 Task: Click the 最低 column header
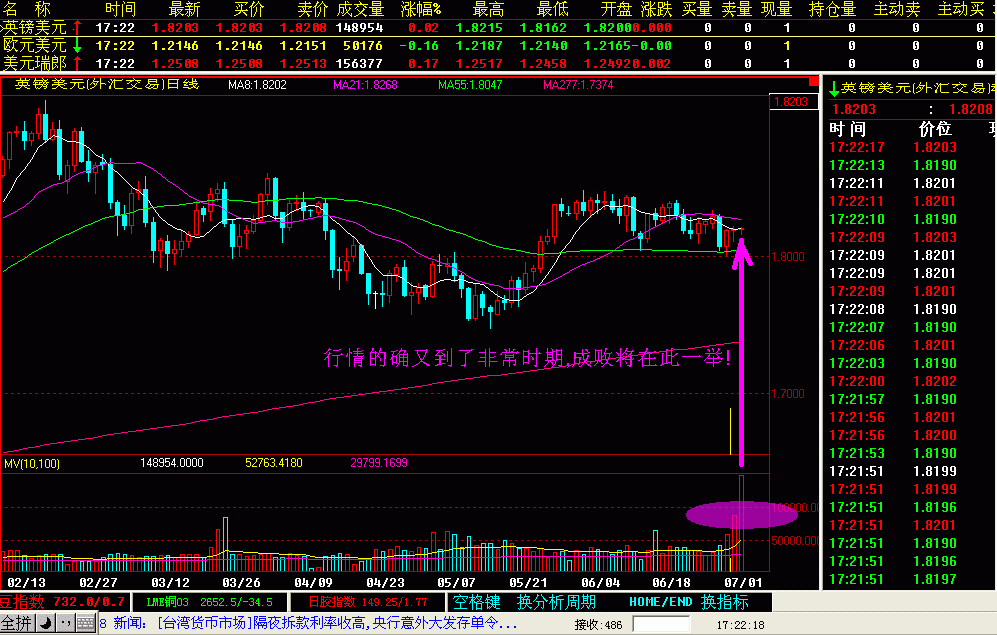553,10
